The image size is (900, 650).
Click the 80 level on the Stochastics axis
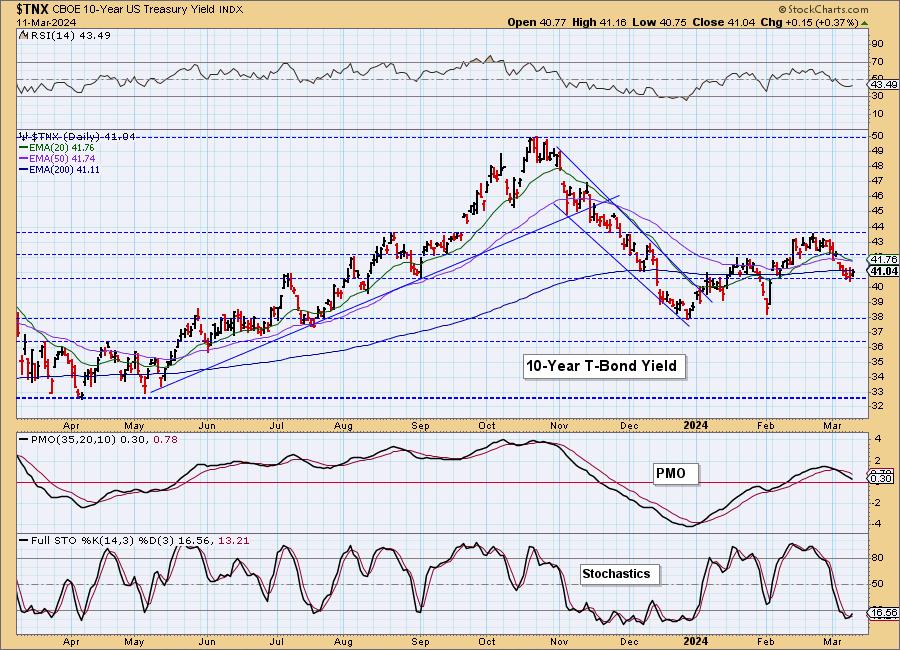tap(878, 558)
